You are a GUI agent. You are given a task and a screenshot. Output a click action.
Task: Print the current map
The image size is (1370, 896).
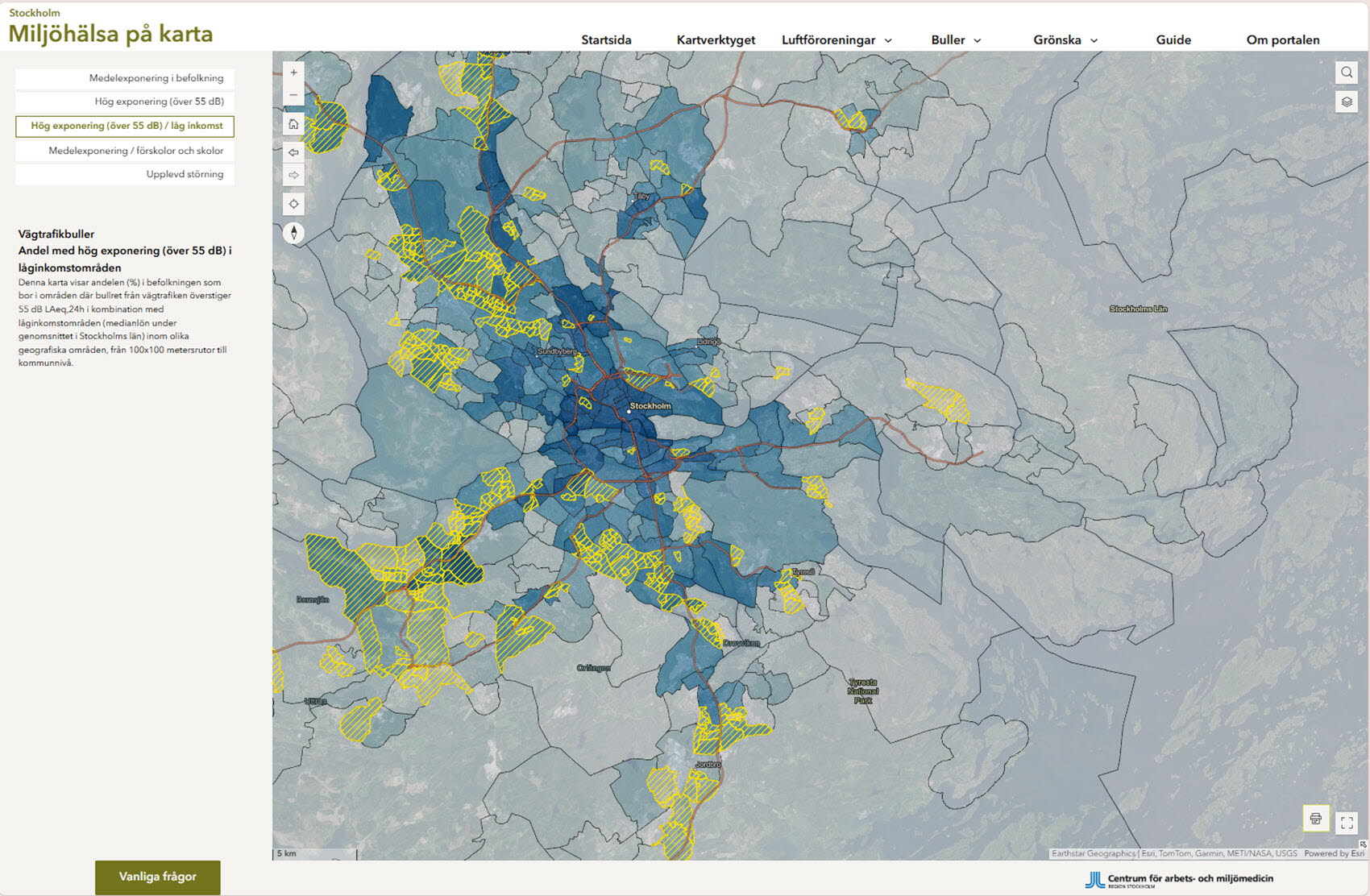(x=1315, y=819)
